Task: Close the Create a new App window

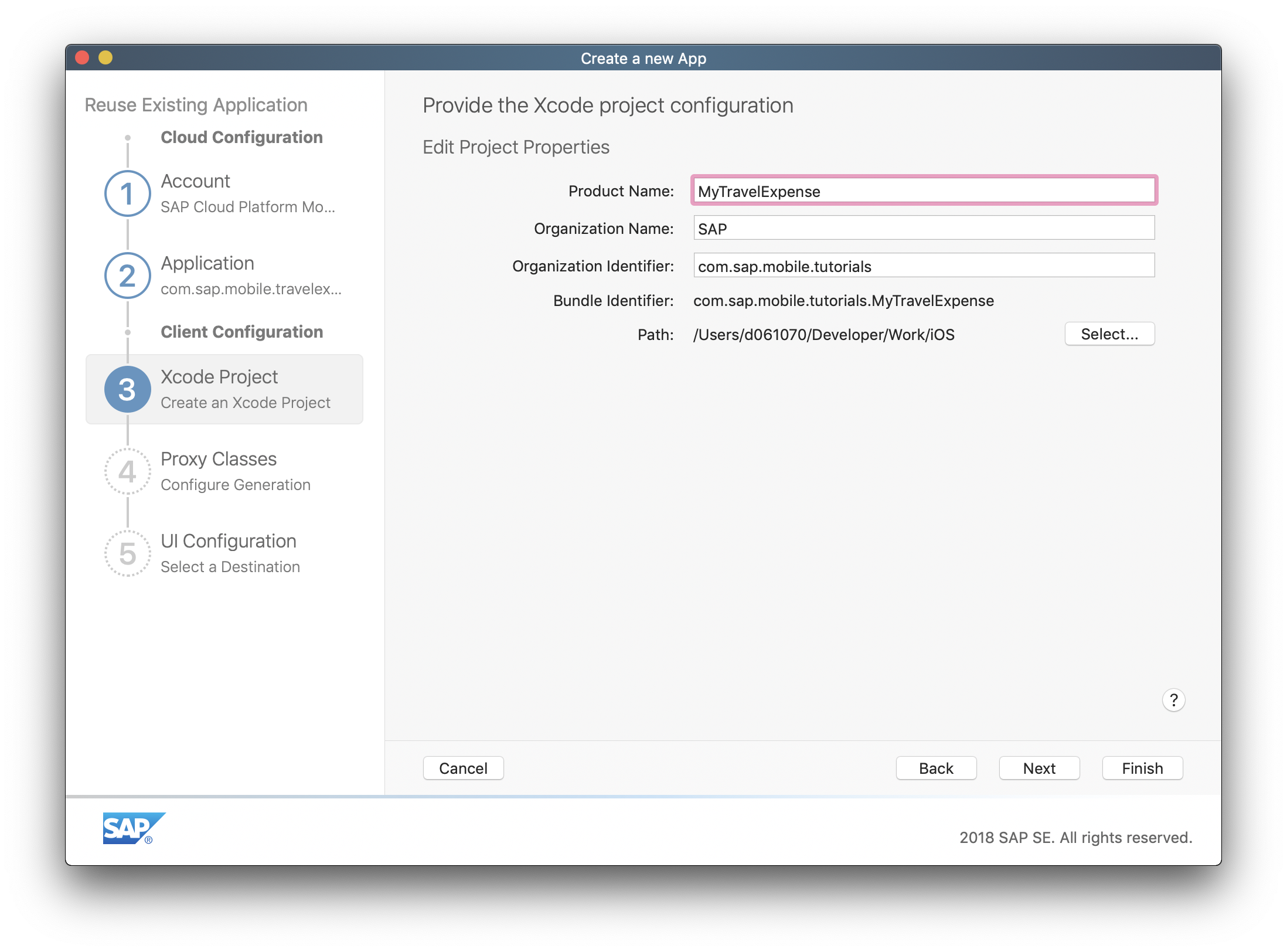Action: click(83, 57)
